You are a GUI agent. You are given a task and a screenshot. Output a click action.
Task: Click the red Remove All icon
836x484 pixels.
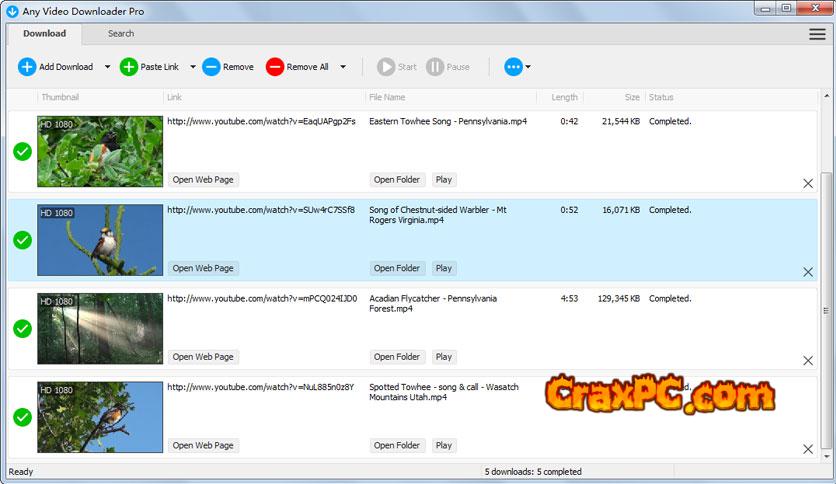pos(275,67)
